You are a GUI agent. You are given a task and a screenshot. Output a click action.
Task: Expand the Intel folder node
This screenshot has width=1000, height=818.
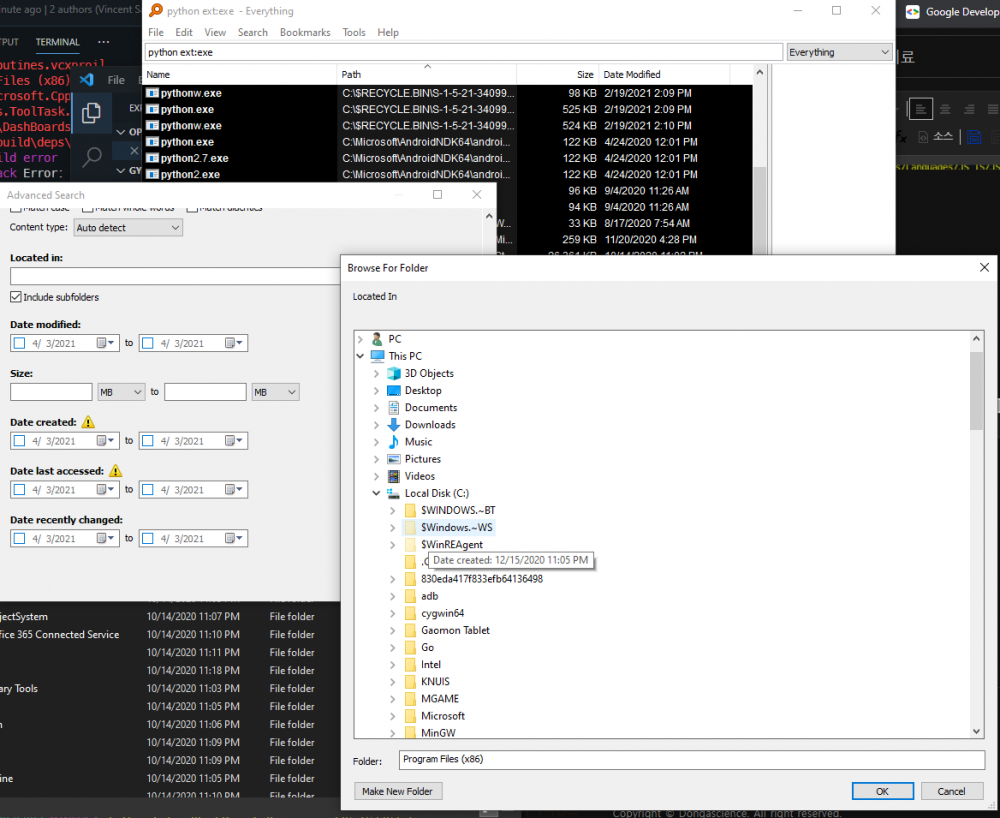393,664
